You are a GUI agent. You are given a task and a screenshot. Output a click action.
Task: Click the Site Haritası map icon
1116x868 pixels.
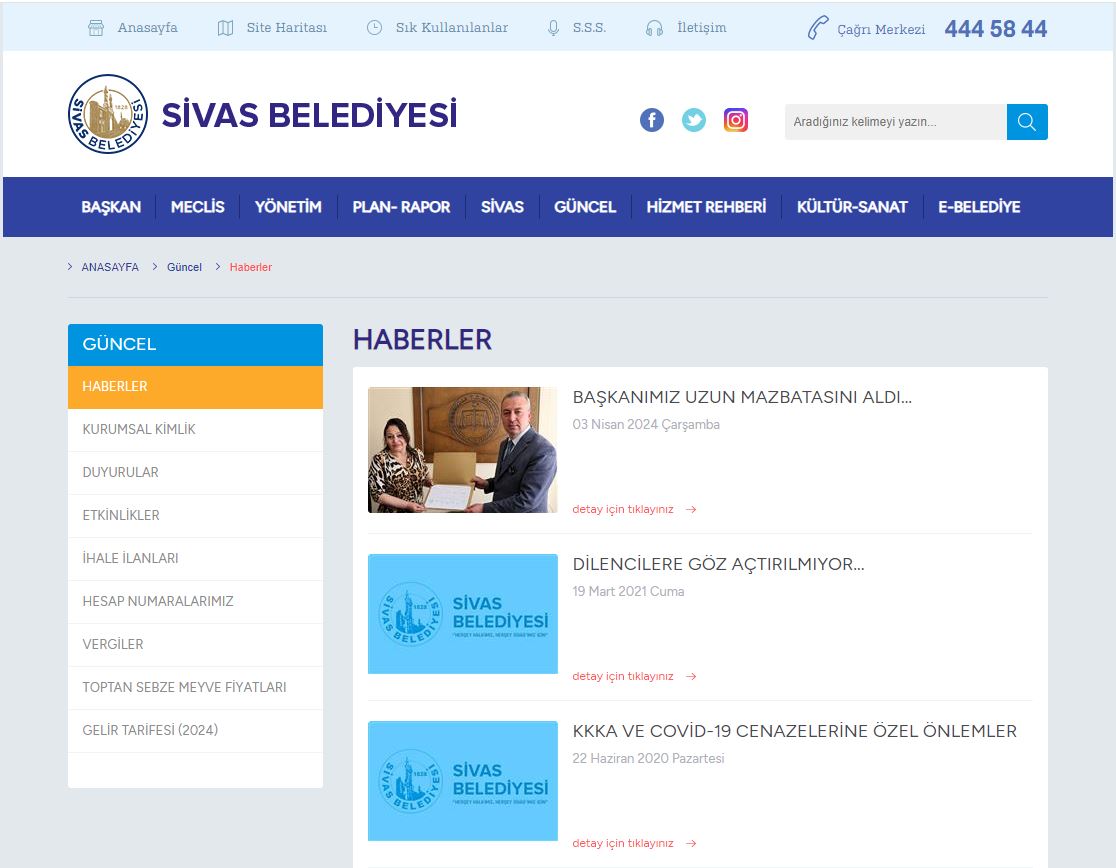tap(225, 28)
